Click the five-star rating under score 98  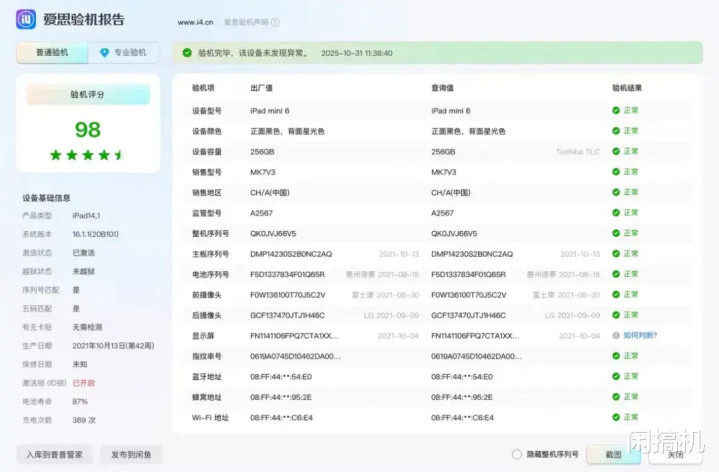point(87,155)
